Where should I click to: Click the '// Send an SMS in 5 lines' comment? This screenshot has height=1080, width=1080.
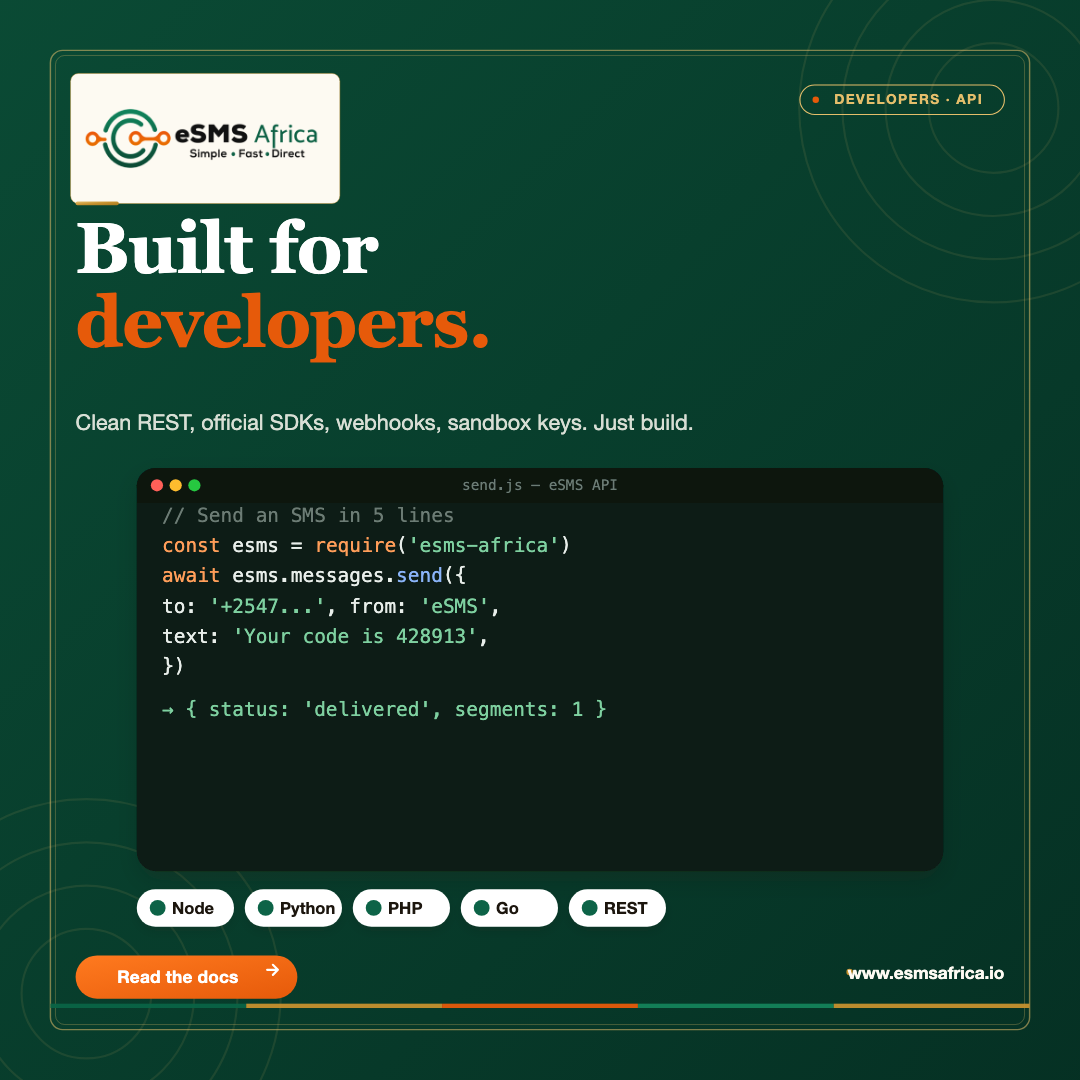click(308, 515)
